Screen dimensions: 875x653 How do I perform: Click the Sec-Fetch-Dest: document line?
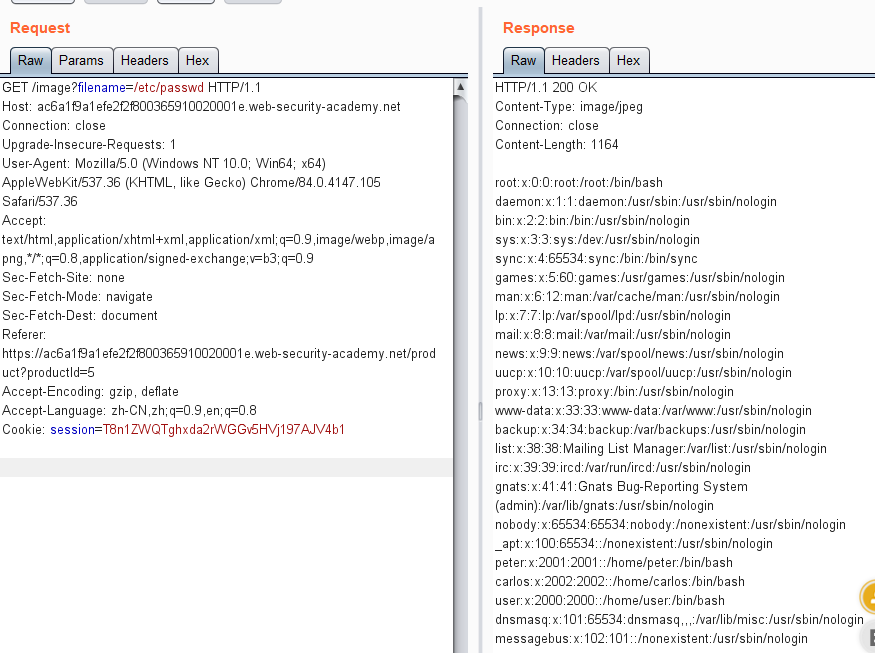click(x=80, y=315)
